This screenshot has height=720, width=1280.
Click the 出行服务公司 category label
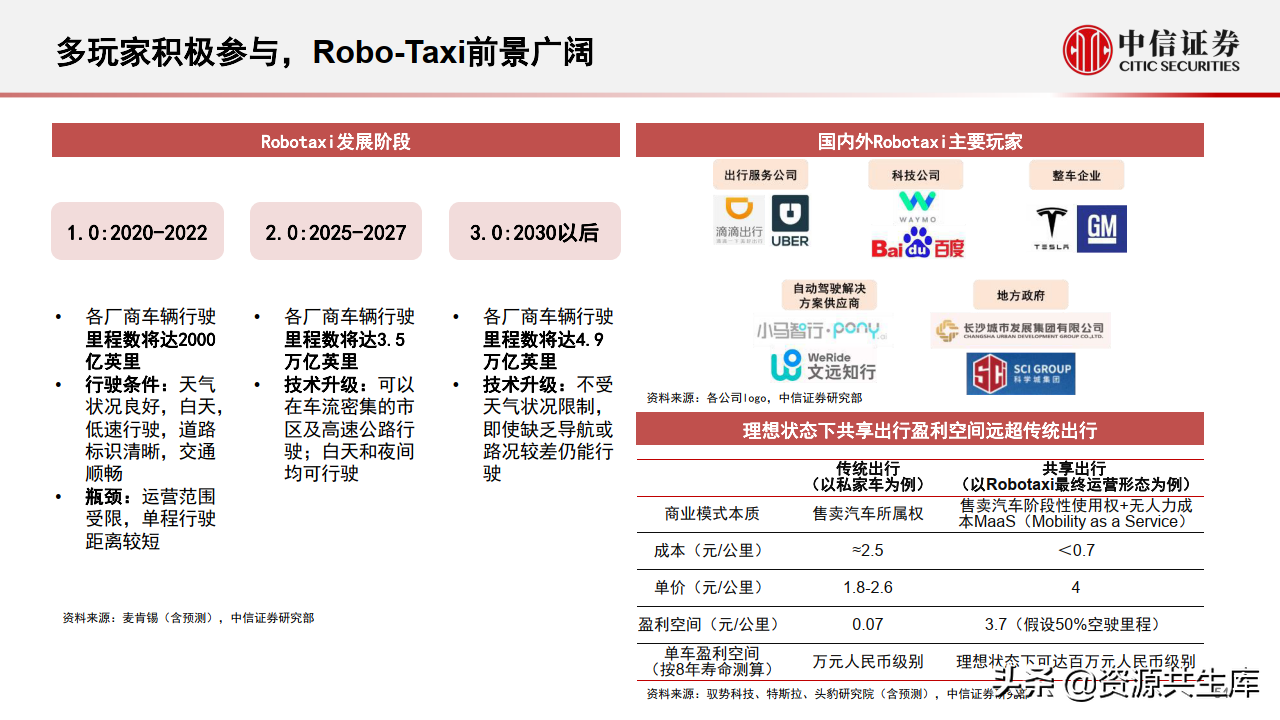[x=761, y=175]
